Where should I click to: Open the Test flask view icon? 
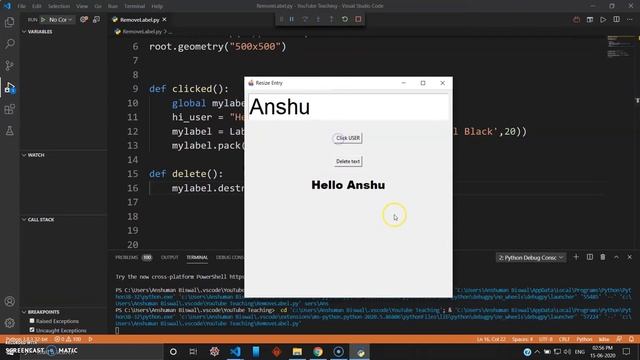coord(9,131)
